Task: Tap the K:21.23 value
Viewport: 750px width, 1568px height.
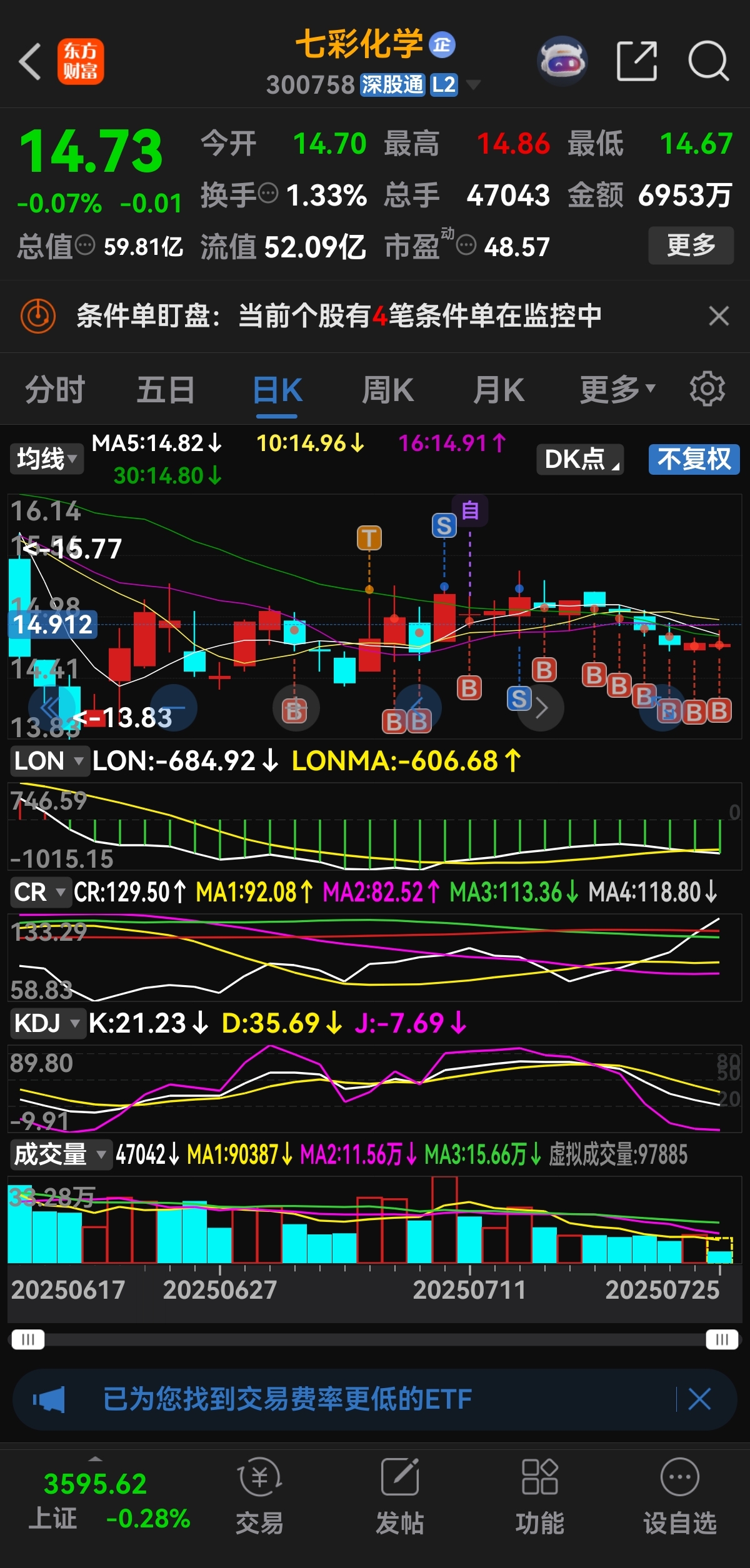Action: pos(148,1023)
